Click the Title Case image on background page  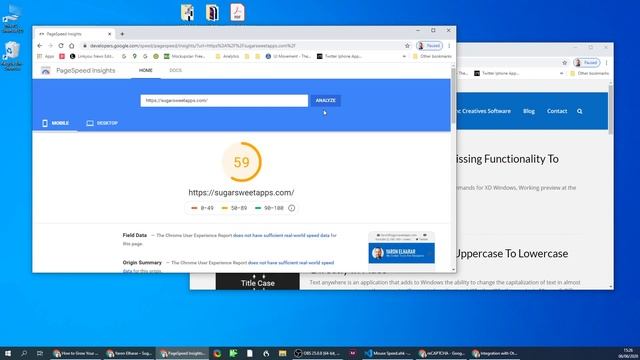258,282
